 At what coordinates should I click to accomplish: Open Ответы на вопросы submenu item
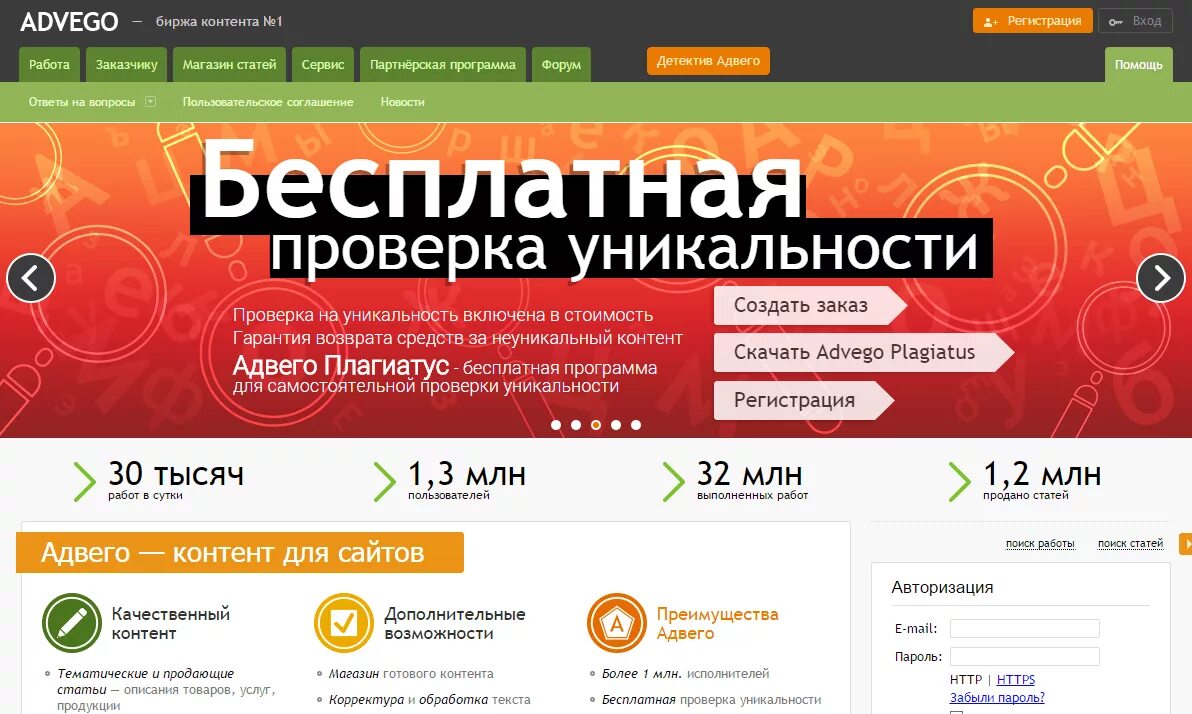82,102
